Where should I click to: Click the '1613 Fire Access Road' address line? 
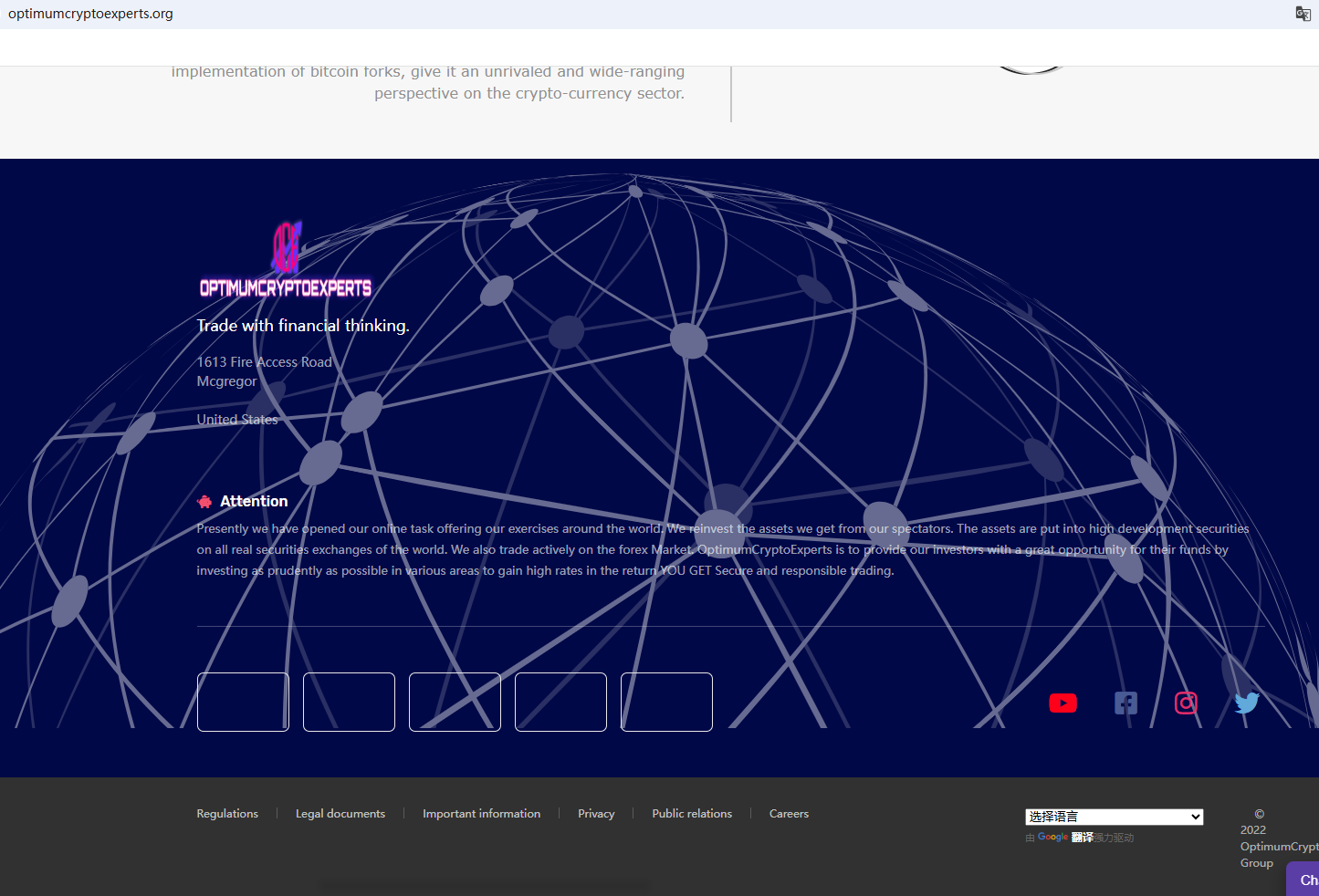coord(265,362)
